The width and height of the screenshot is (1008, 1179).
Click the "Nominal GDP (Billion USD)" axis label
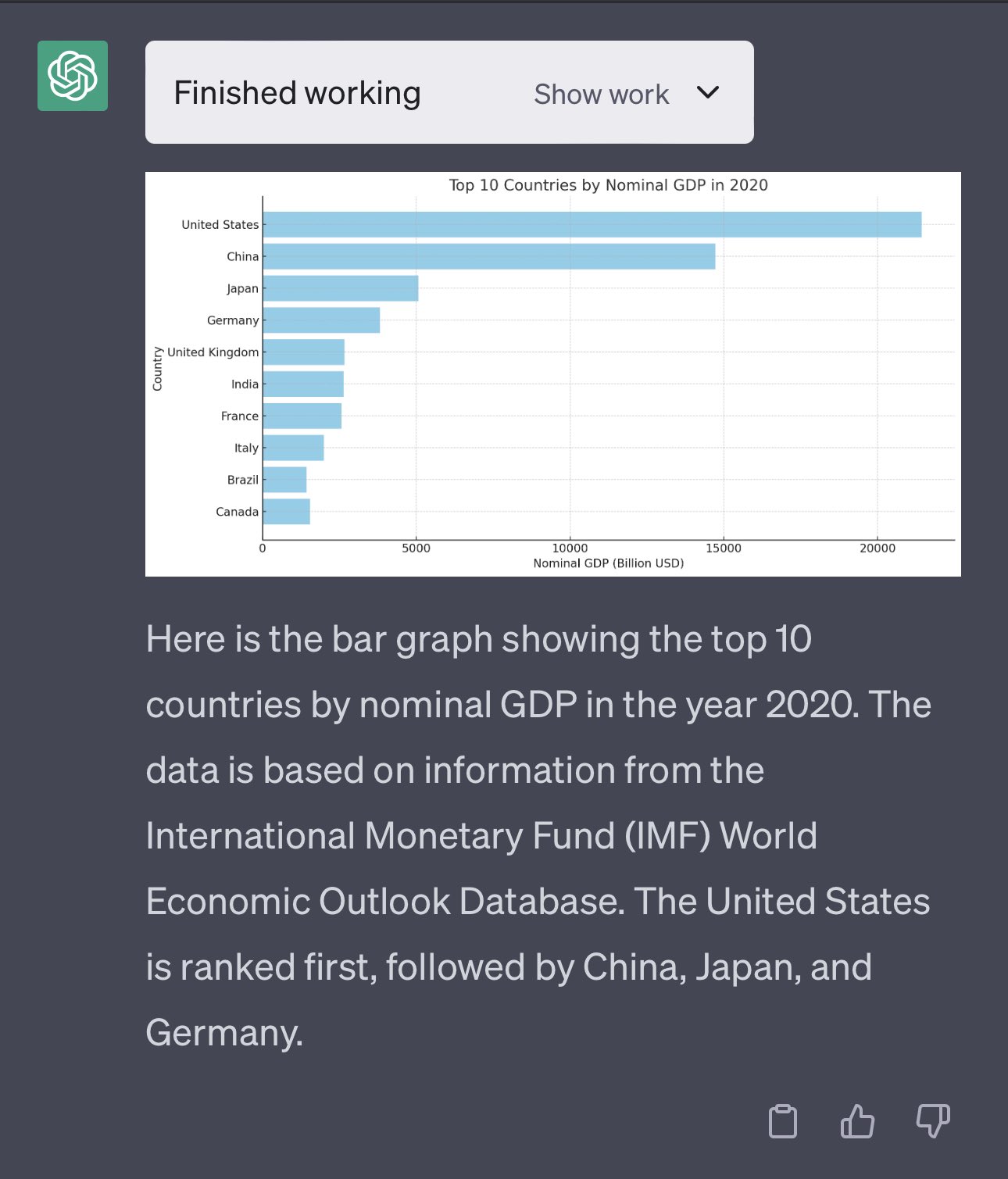point(608,563)
